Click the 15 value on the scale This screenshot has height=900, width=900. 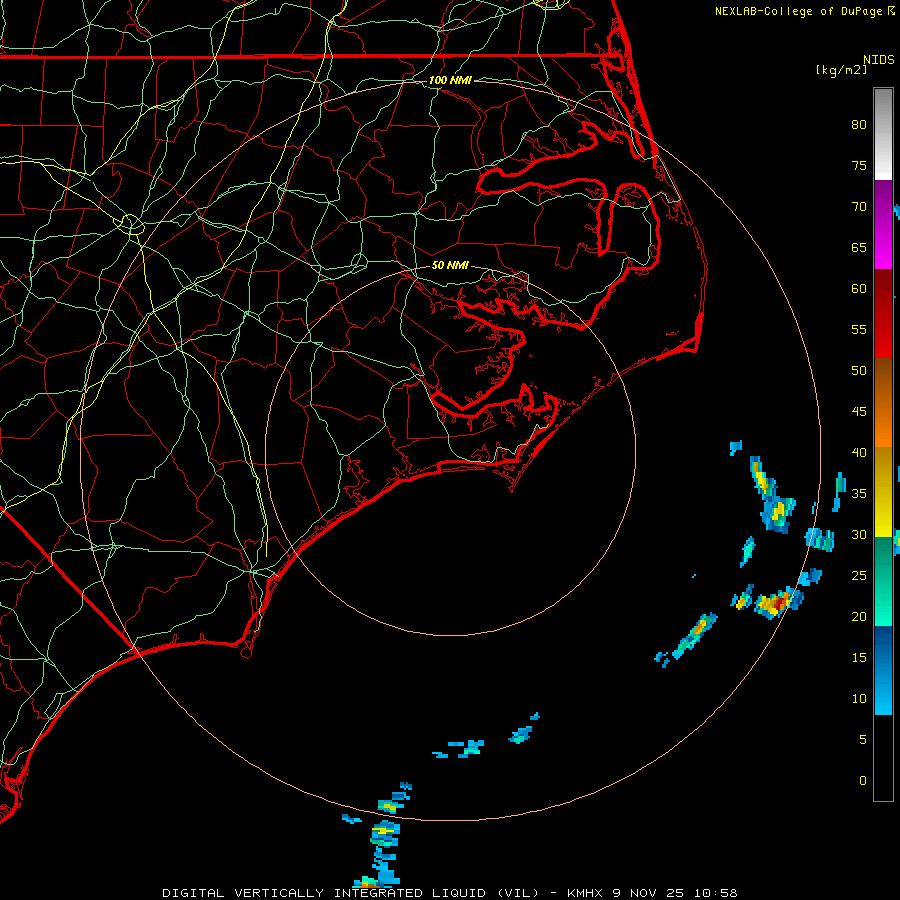(859, 657)
